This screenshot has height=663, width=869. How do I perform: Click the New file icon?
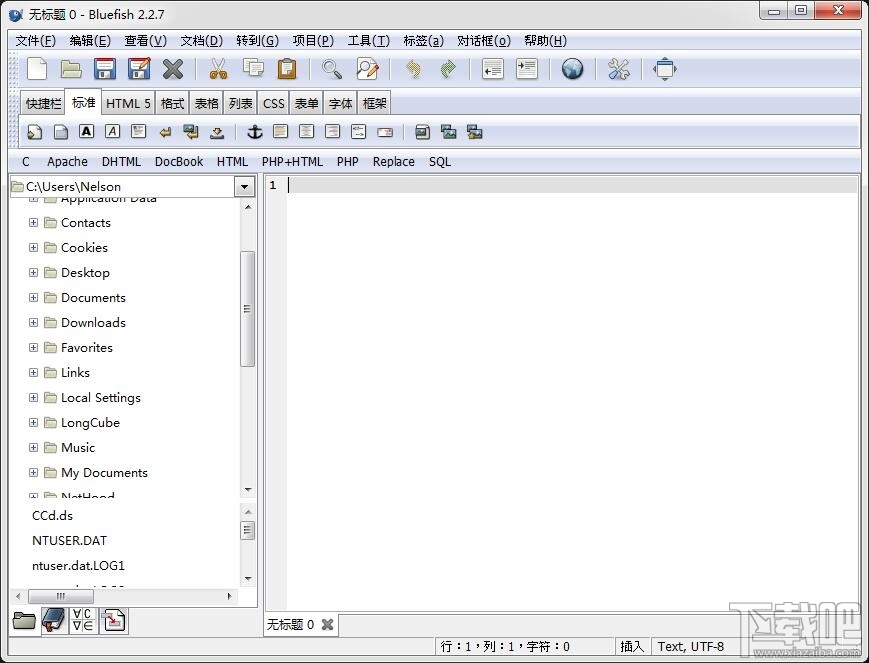tap(37, 69)
